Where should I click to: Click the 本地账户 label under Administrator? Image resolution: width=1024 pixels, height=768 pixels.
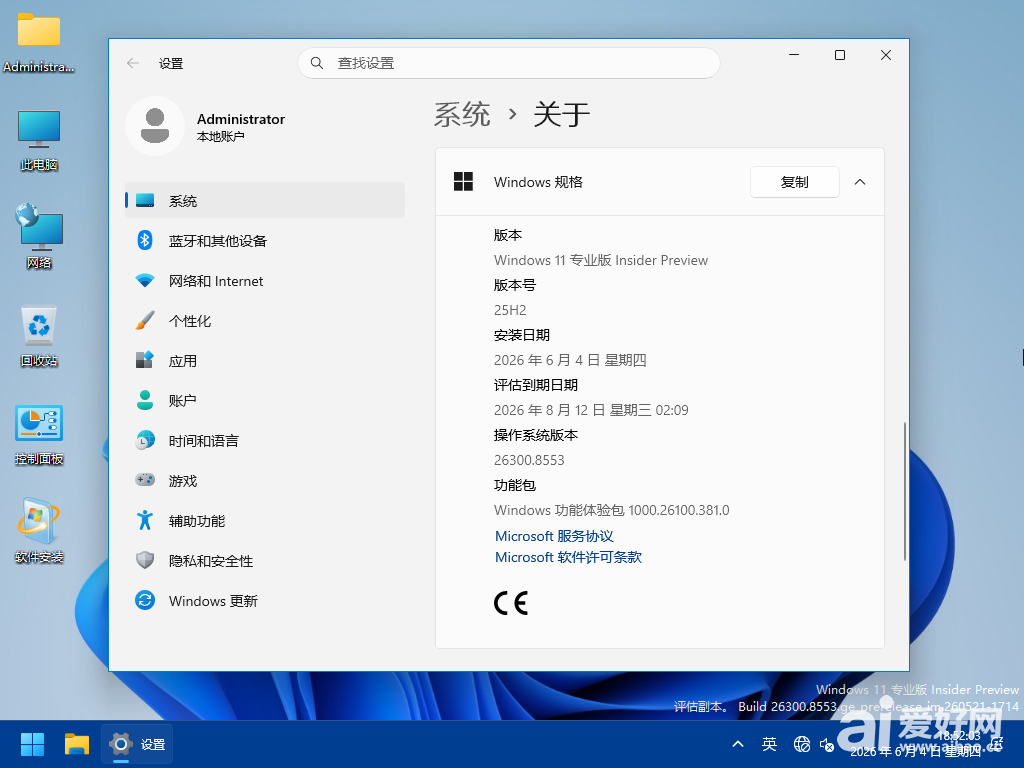pyautogui.click(x=221, y=136)
